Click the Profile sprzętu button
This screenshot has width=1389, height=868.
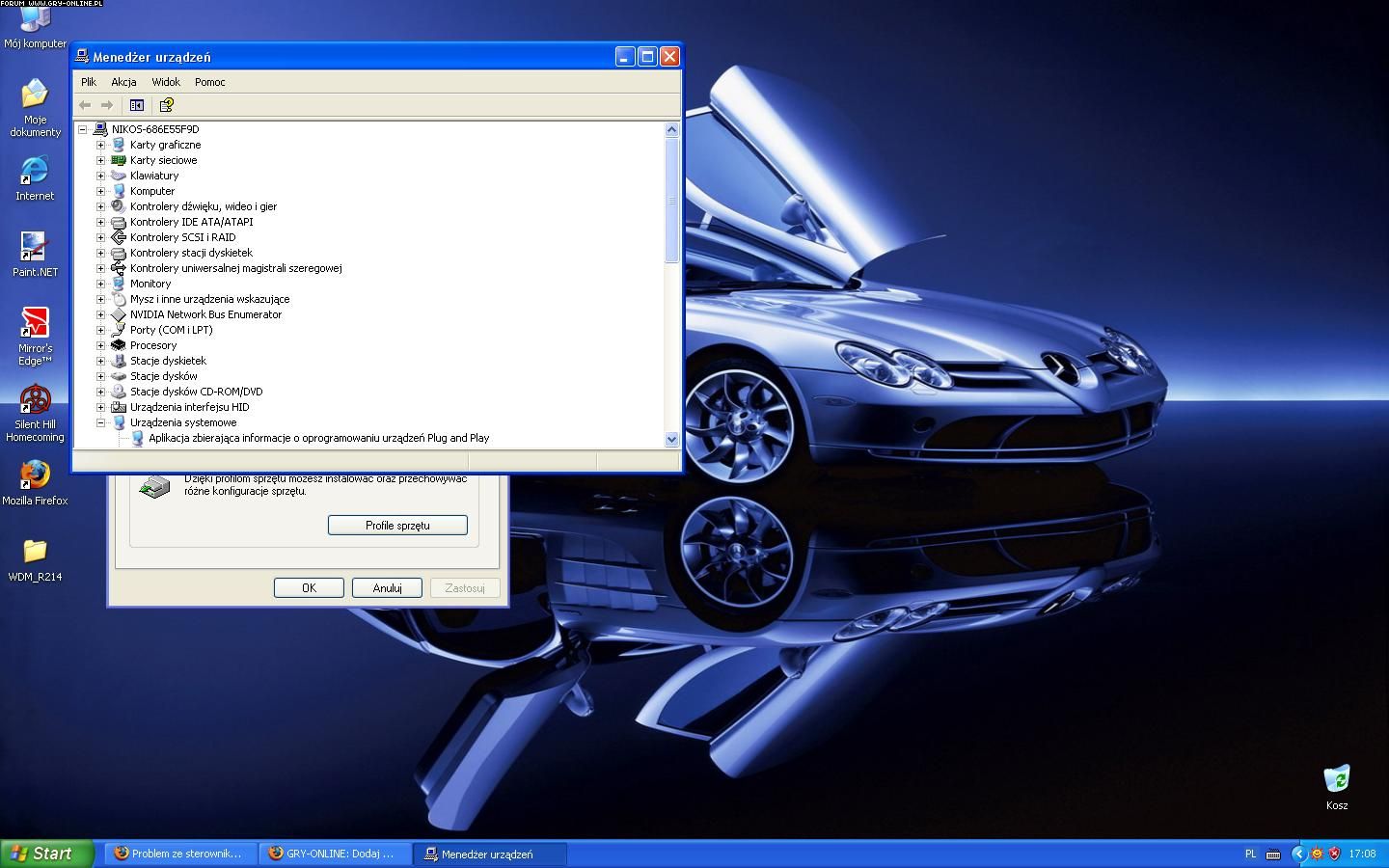pyautogui.click(x=397, y=526)
